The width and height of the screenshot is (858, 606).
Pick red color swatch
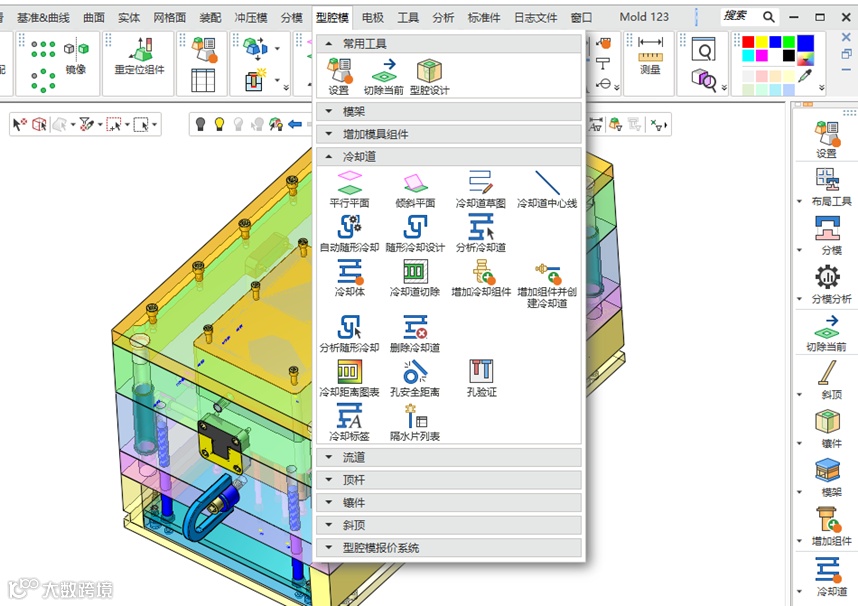tap(748, 42)
